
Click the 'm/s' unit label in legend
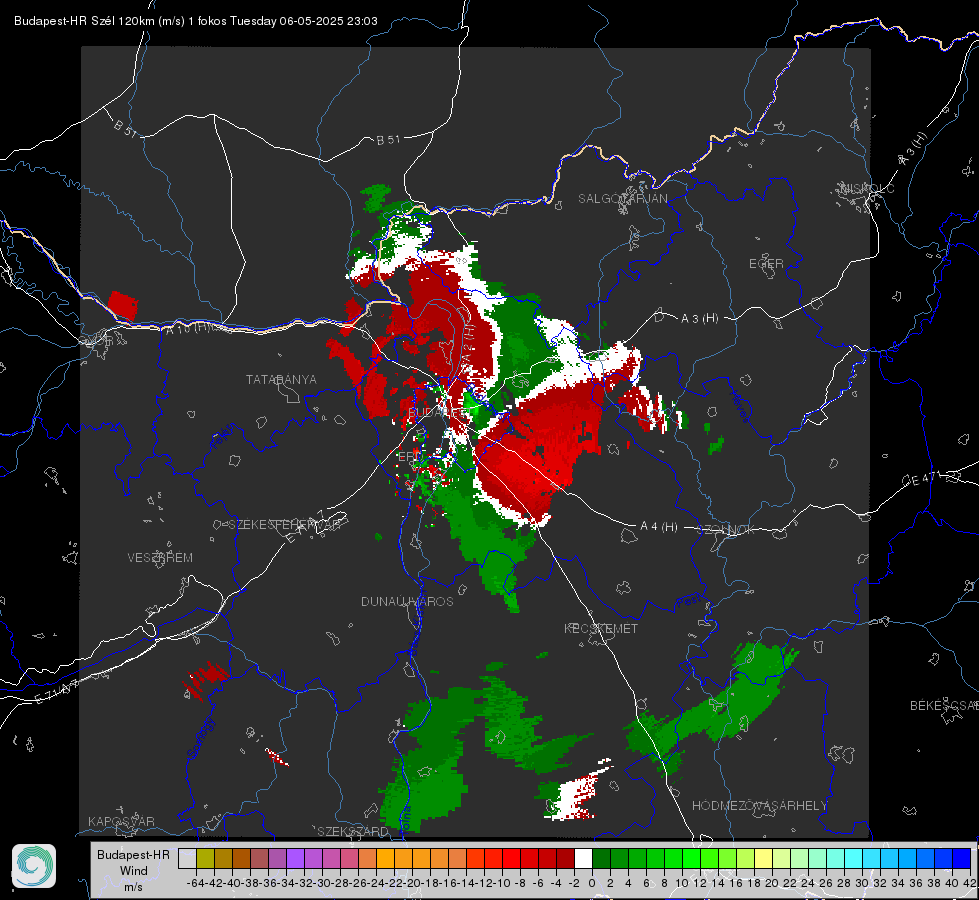133,887
